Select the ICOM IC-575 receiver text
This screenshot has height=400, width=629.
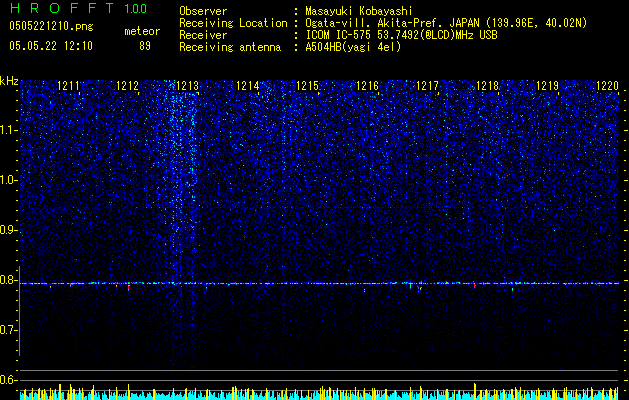point(401,35)
